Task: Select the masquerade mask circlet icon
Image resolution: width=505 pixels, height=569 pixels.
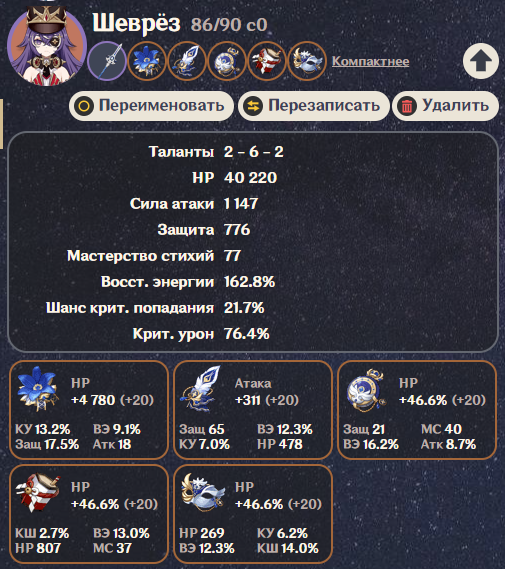Action: tap(307, 61)
